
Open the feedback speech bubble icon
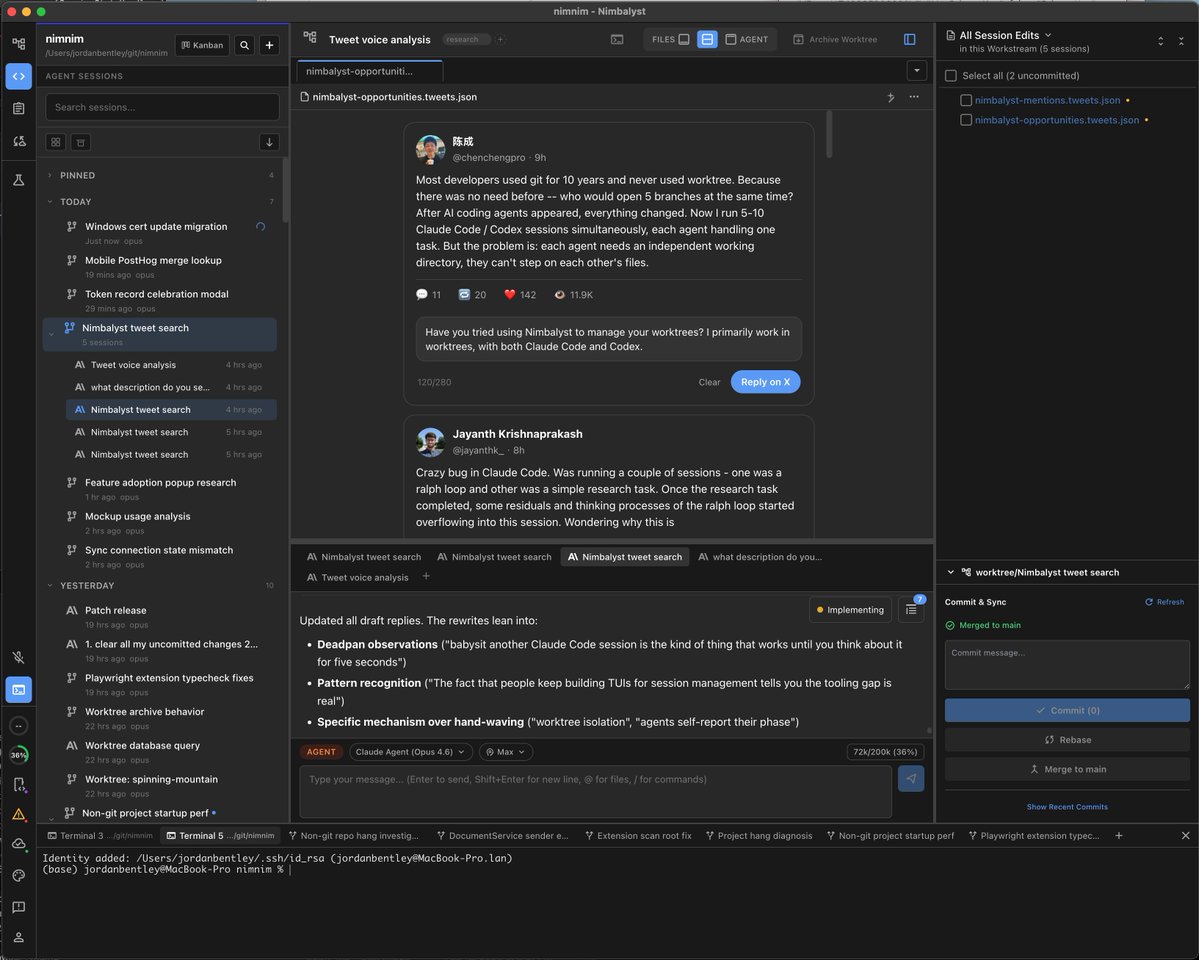click(x=18, y=907)
